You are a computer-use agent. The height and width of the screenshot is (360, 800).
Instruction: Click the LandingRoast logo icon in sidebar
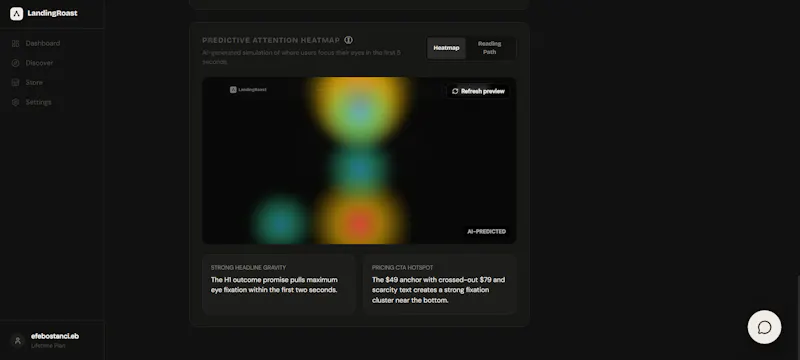pyautogui.click(x=16, y=14)
